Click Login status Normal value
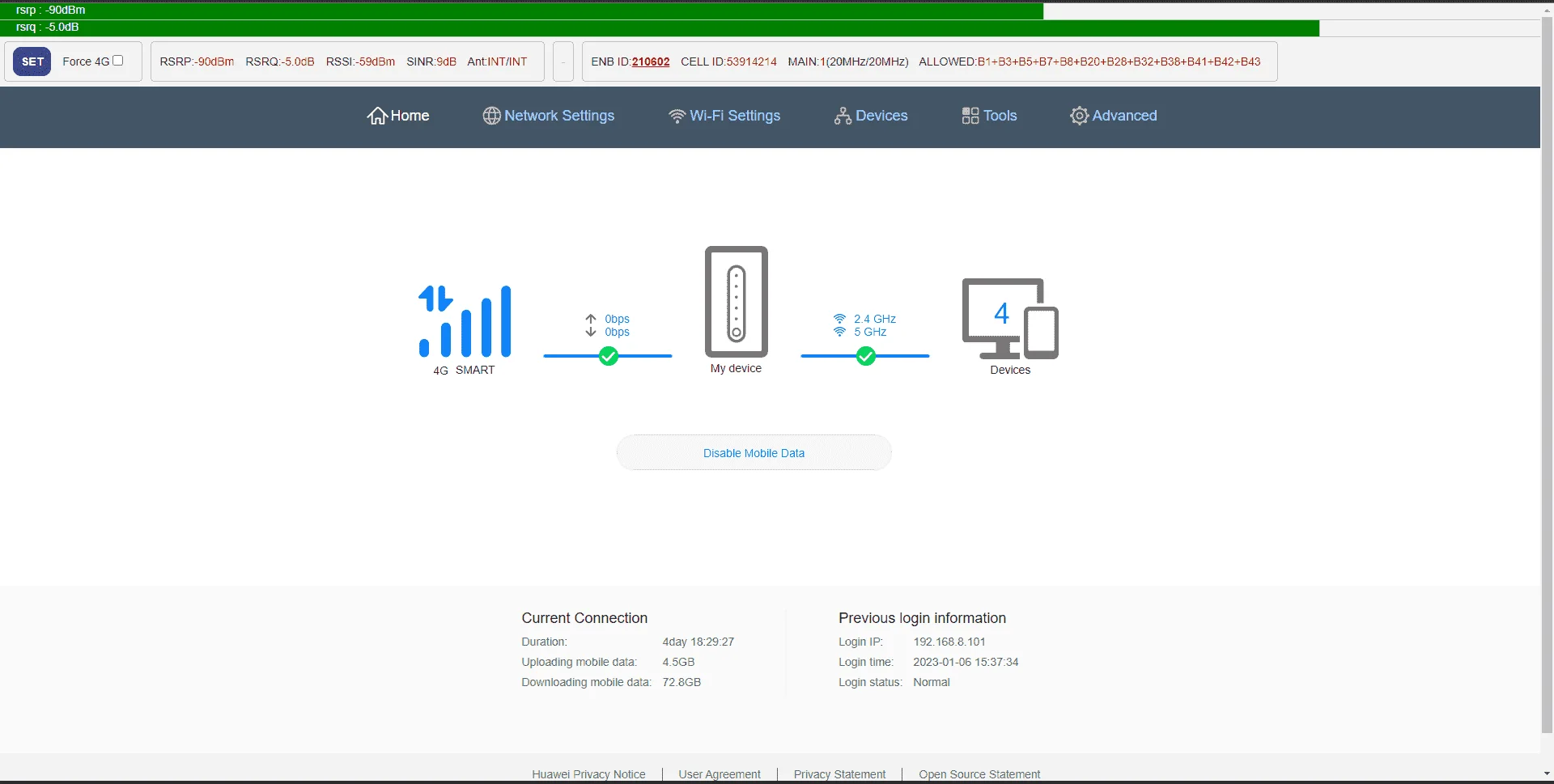The image size is (1554, 784). 932,682
